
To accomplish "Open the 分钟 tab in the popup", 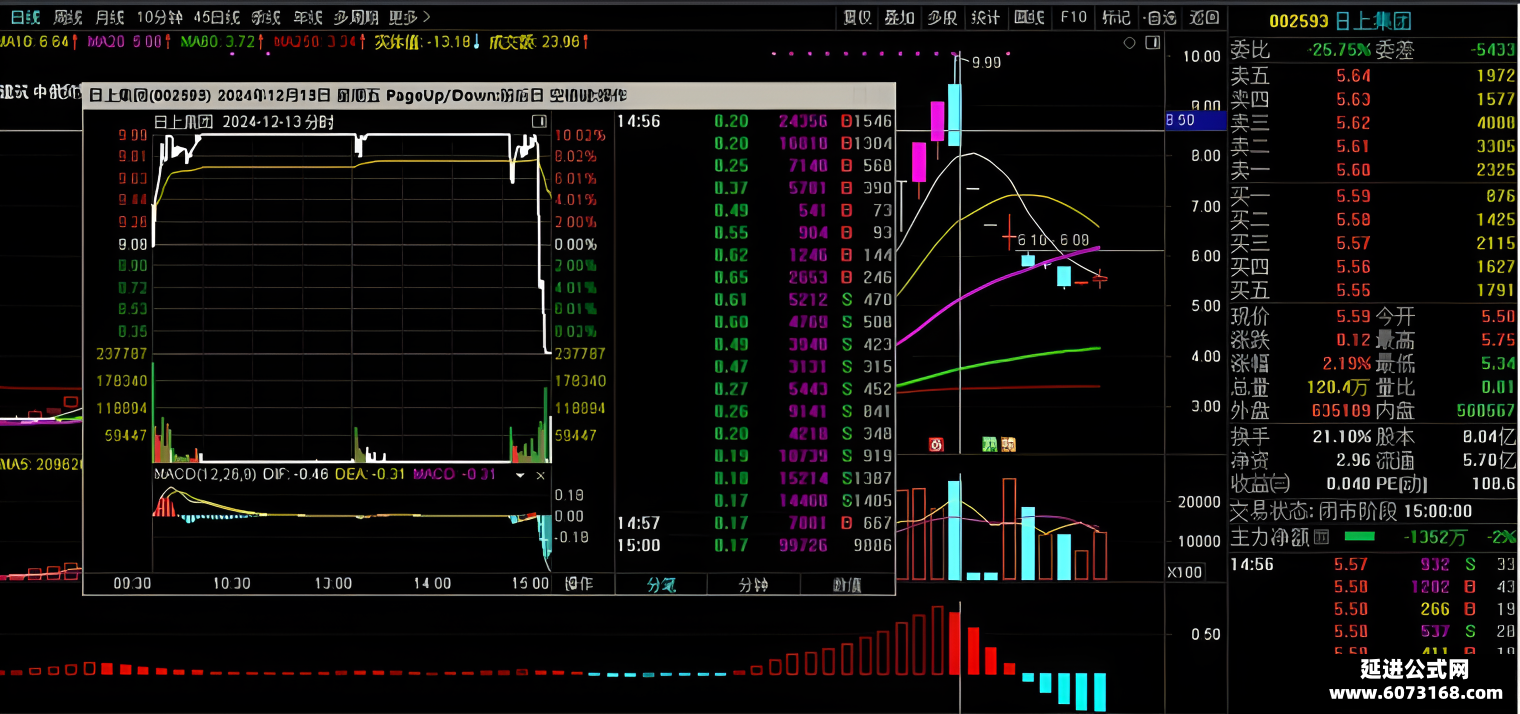I will point(754,585).
